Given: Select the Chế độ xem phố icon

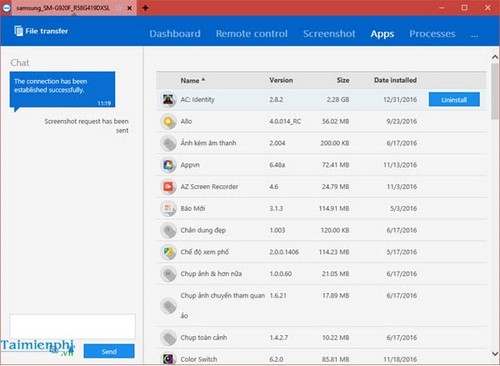Looking at the screenshot, I should click(168, 252).
